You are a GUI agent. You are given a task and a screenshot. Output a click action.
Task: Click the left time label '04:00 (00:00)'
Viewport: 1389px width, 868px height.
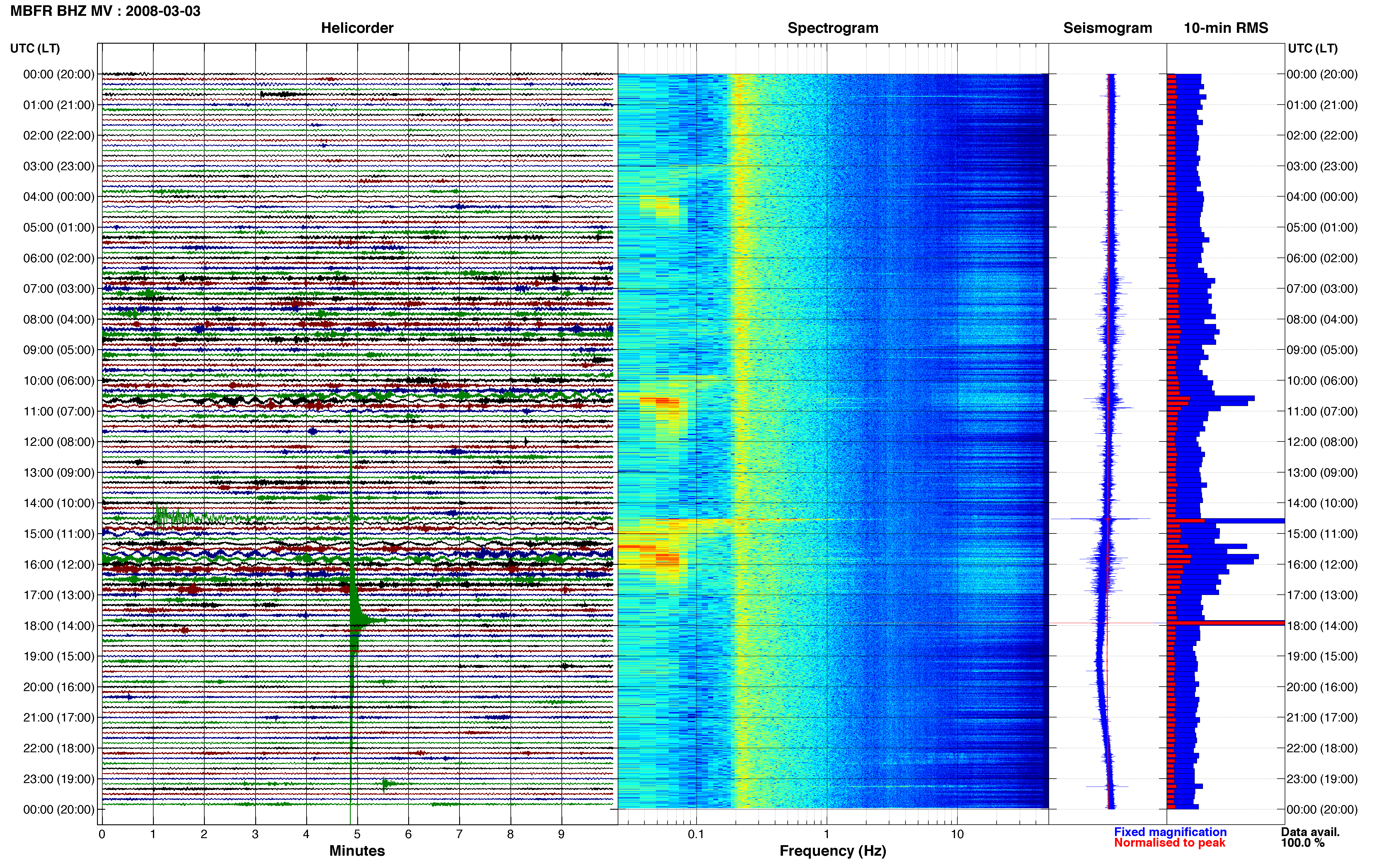tap(59, 197)
